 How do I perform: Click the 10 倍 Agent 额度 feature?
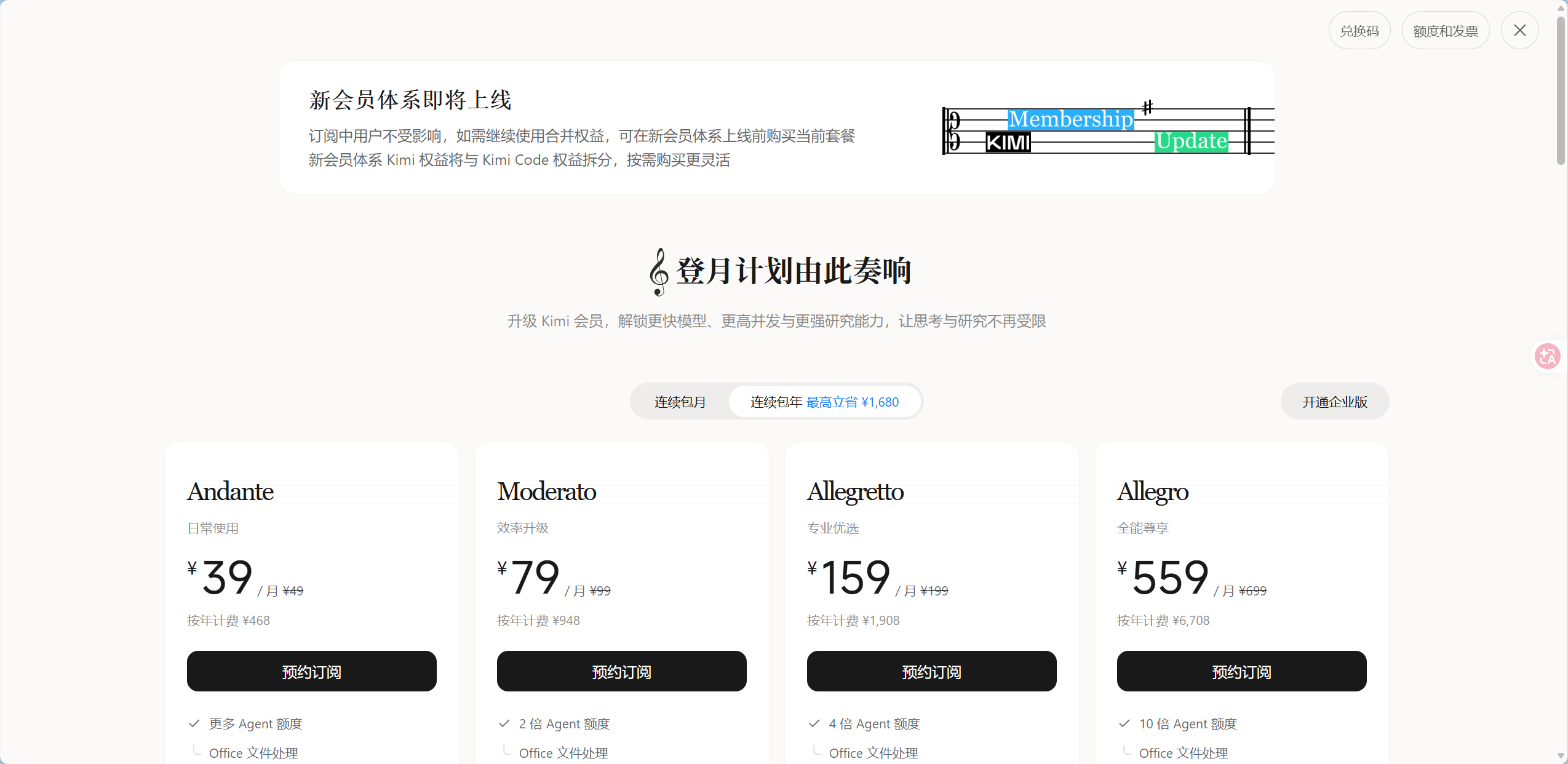point(1188,723)
